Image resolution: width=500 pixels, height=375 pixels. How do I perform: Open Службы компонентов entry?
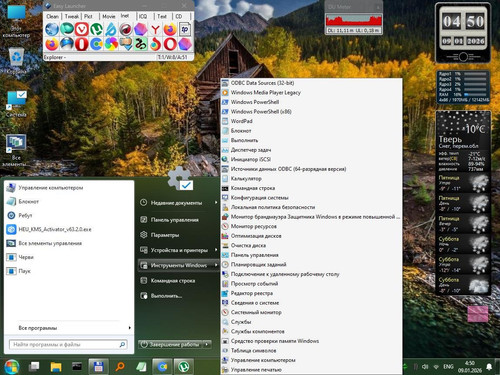pos(311,331)
